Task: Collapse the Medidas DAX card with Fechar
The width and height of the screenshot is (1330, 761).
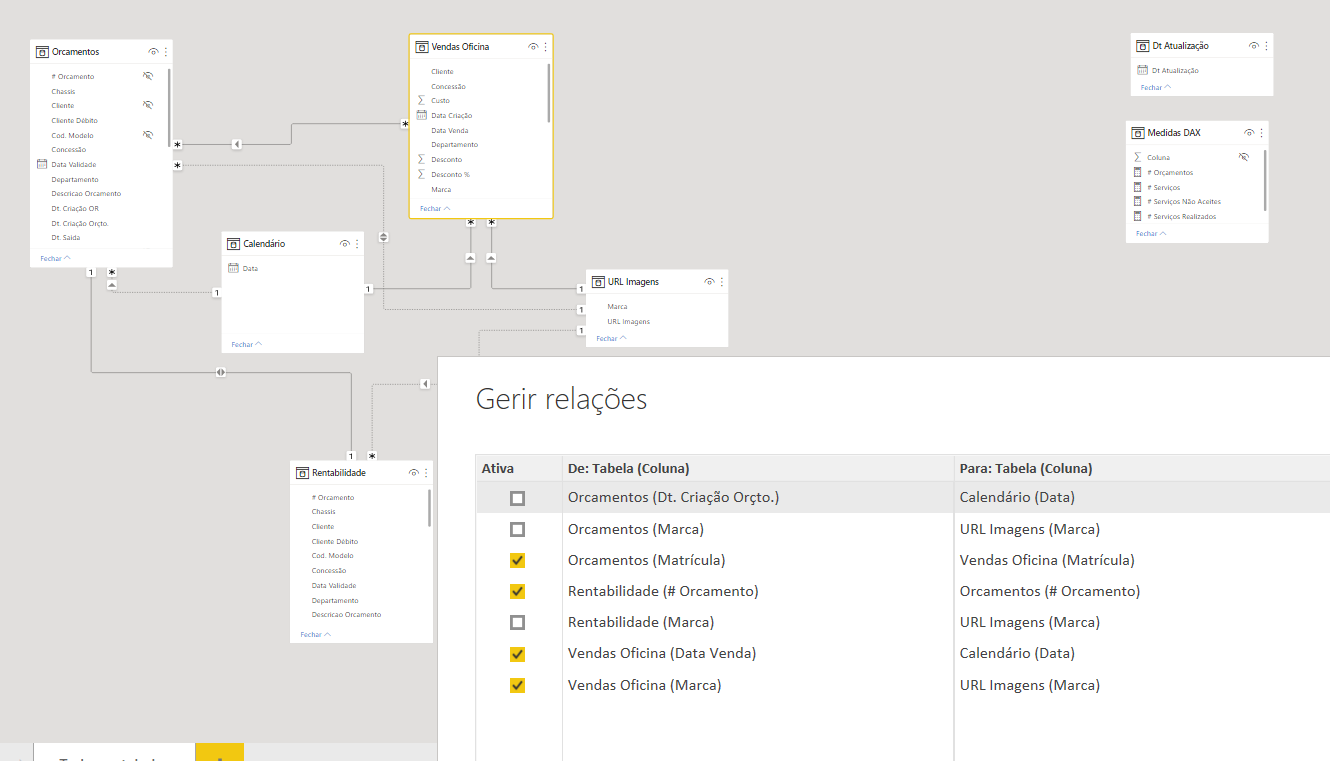Action: click(1152, 233)
